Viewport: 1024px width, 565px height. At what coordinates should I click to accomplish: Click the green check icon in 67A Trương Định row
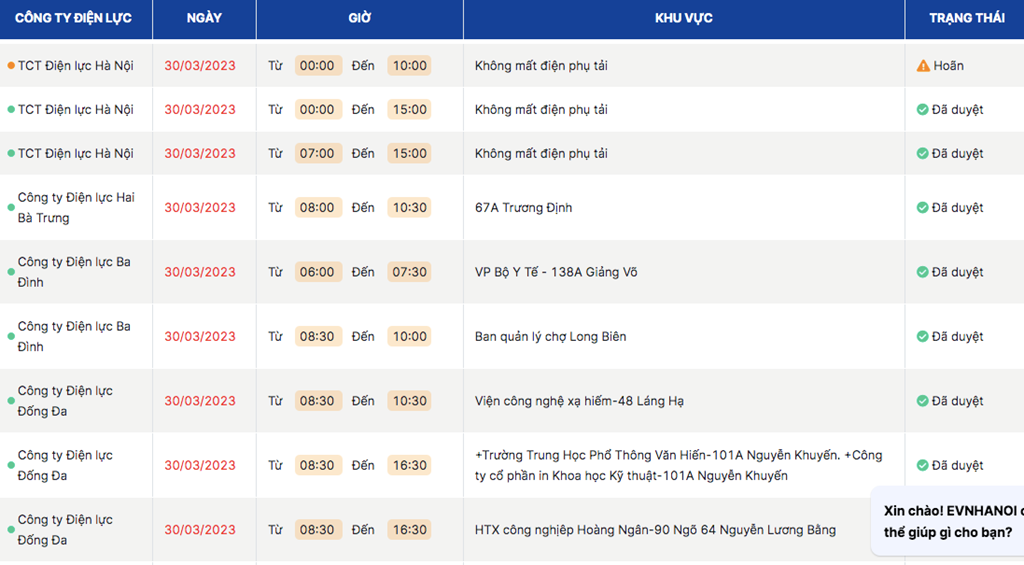tap(923, 208)
